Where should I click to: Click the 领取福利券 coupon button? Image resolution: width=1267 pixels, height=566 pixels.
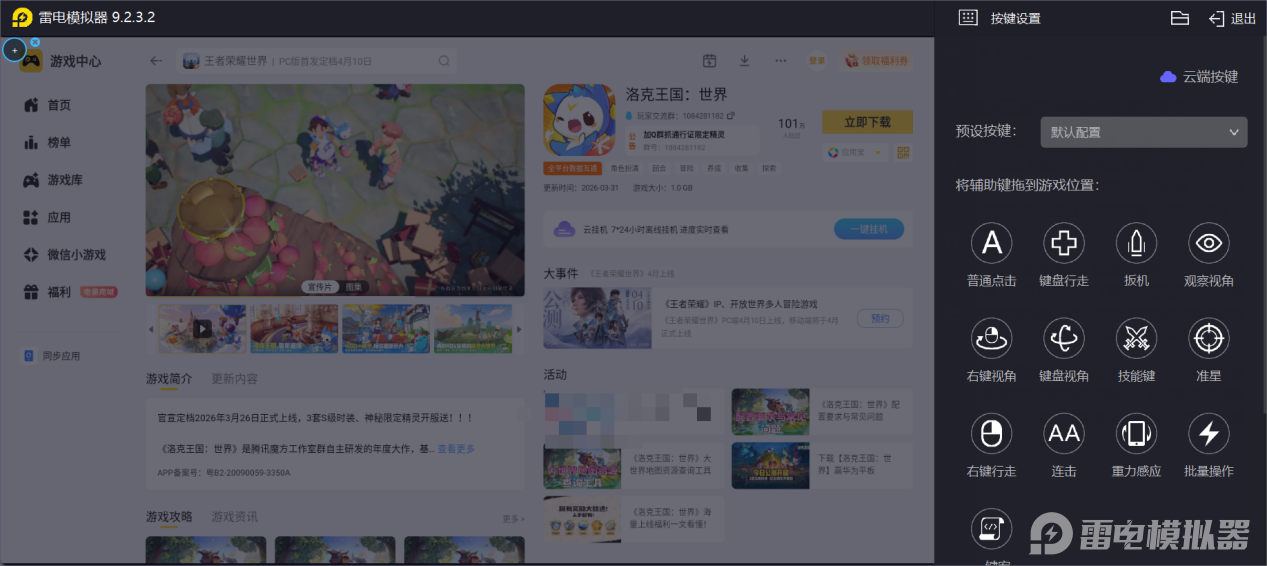tap(877, 61)
